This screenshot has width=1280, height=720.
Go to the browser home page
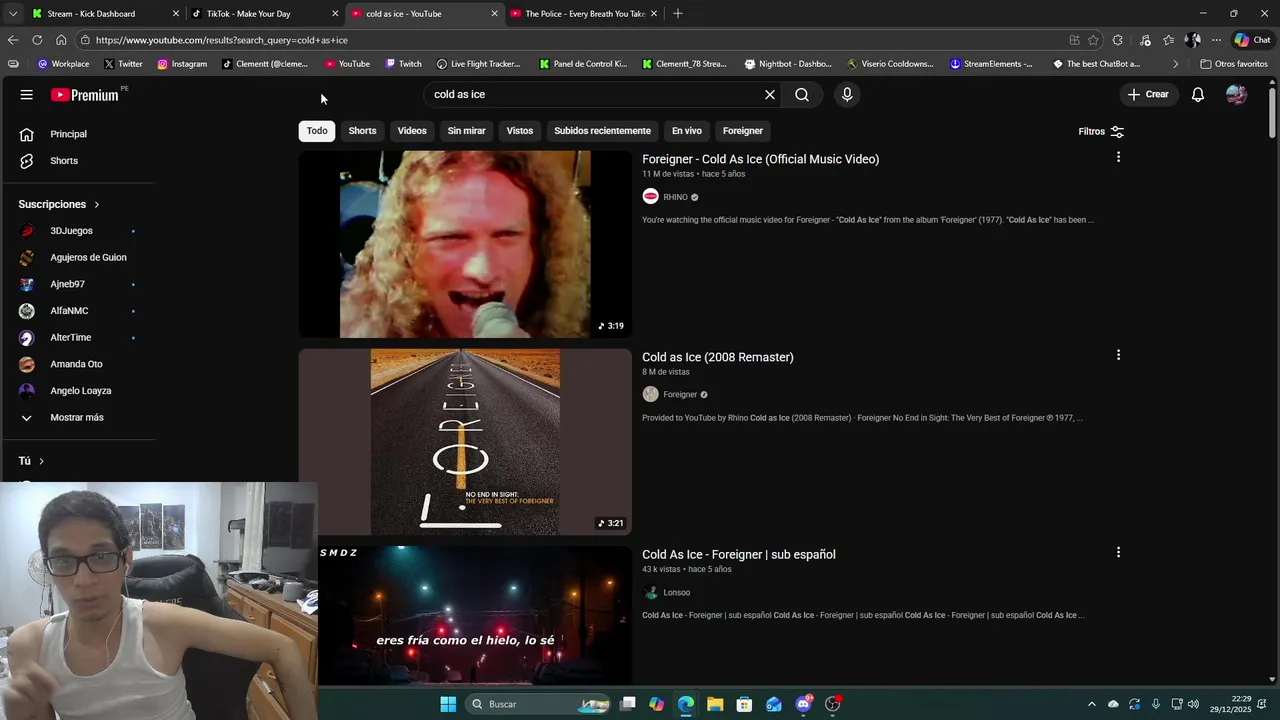61,40
